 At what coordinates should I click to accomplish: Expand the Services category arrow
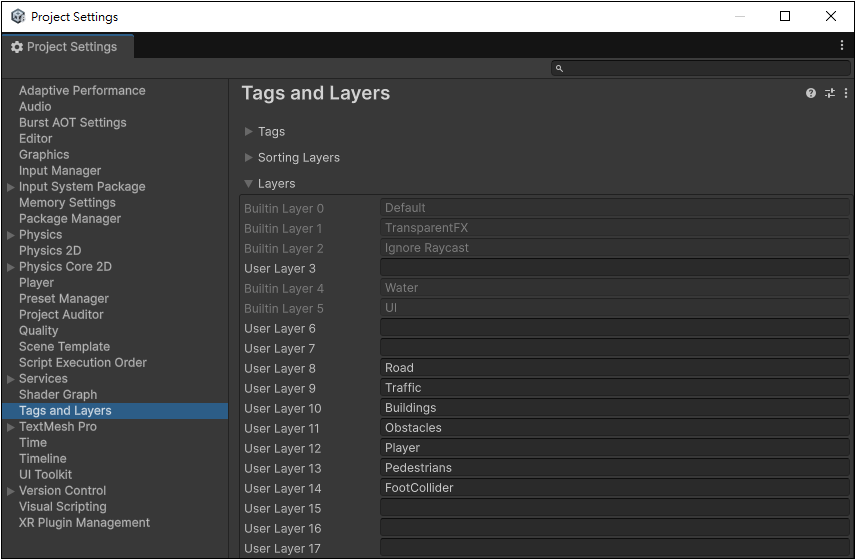(x=10, y=379)
